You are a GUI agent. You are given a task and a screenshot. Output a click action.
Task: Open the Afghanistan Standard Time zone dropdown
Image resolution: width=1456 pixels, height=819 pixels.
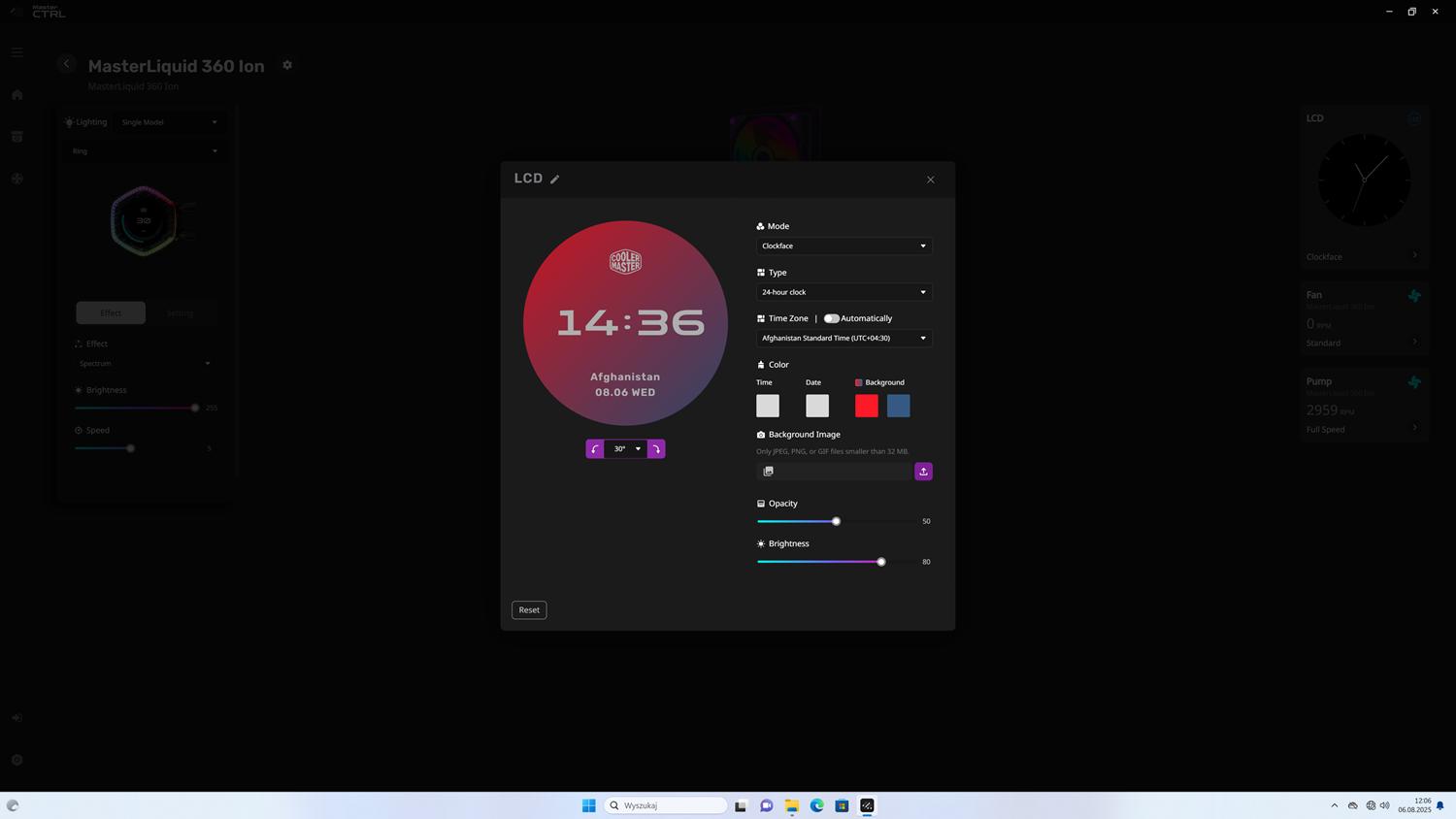844,339
